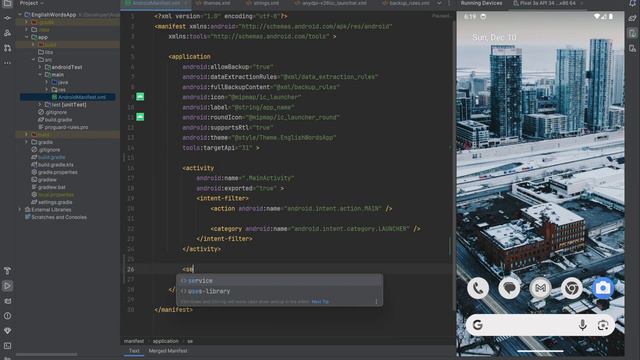
Task: Collapse the main folder
Action: click(x=40, y=75)
